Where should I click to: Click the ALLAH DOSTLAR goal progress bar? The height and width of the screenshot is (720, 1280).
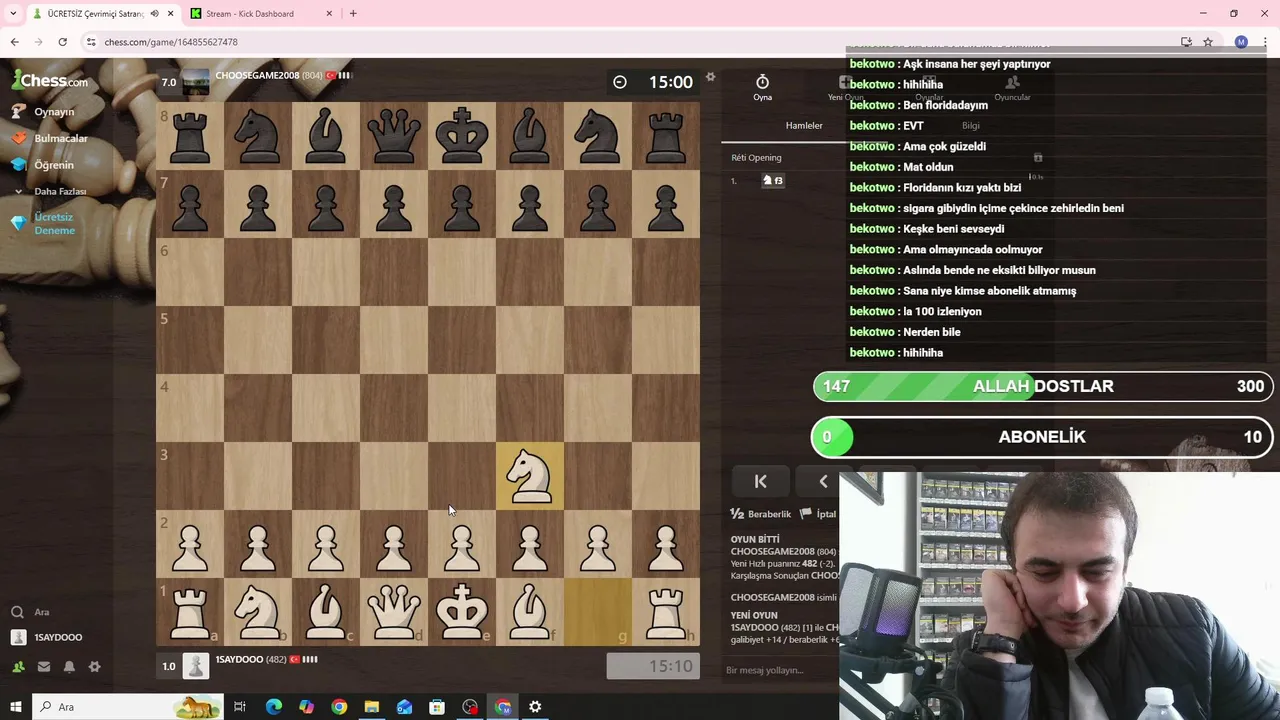[x=1043, y=386]
